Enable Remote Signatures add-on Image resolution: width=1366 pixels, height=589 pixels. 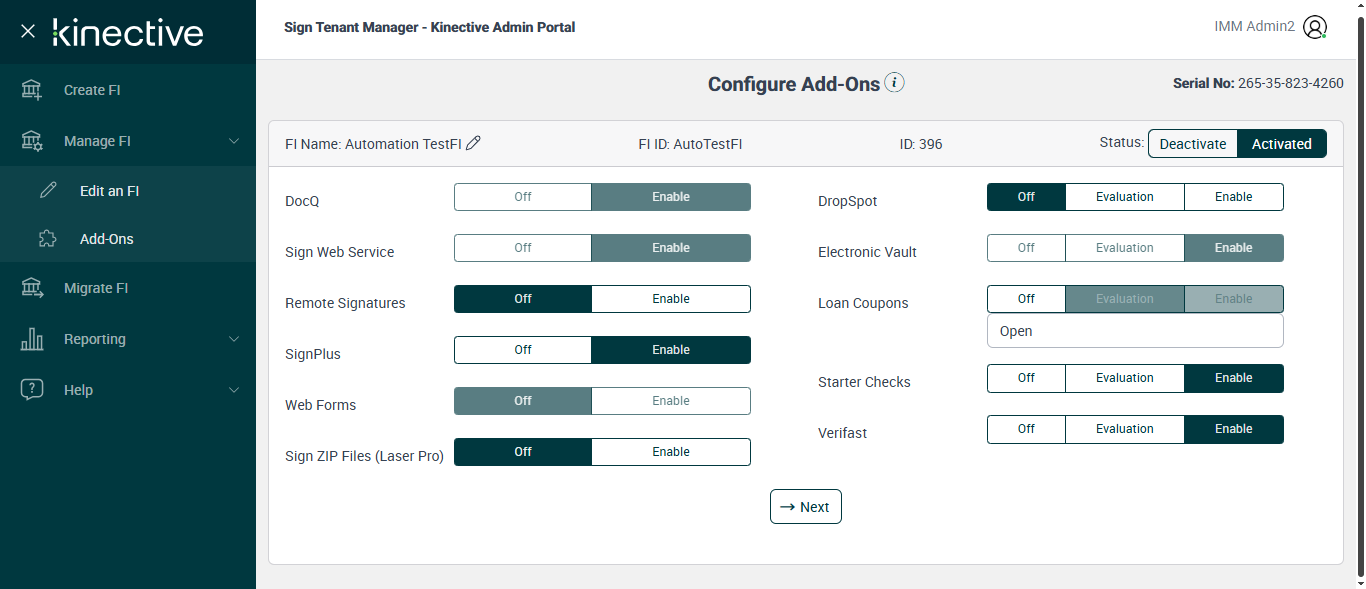click(670, 299)
